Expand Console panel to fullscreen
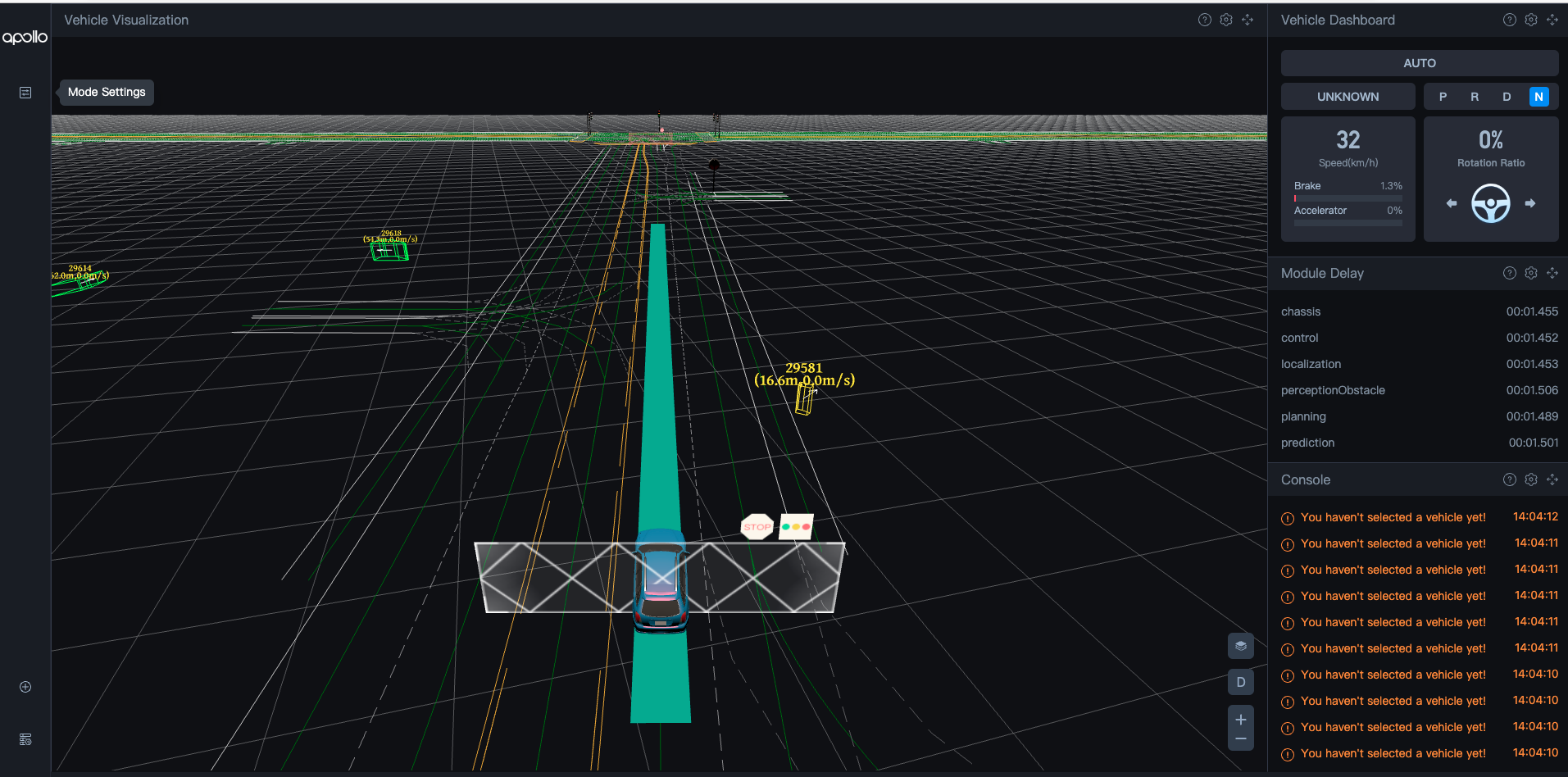Screen dimensions: 1568x777 tap(1552, 479)
